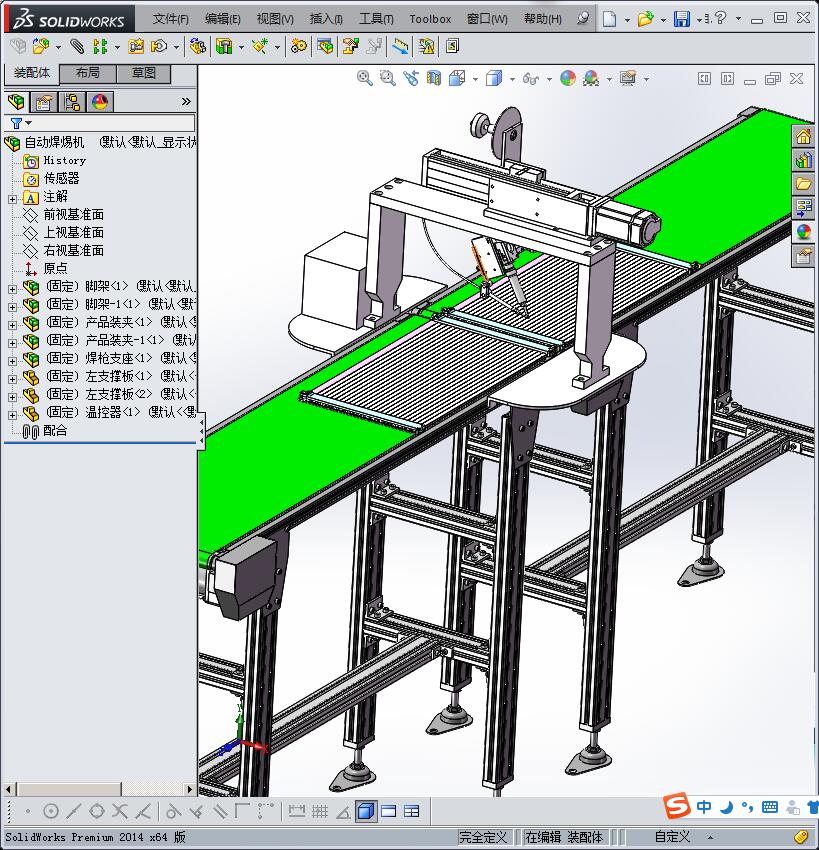Click the Smart Fasteners icon

[136, 46]
